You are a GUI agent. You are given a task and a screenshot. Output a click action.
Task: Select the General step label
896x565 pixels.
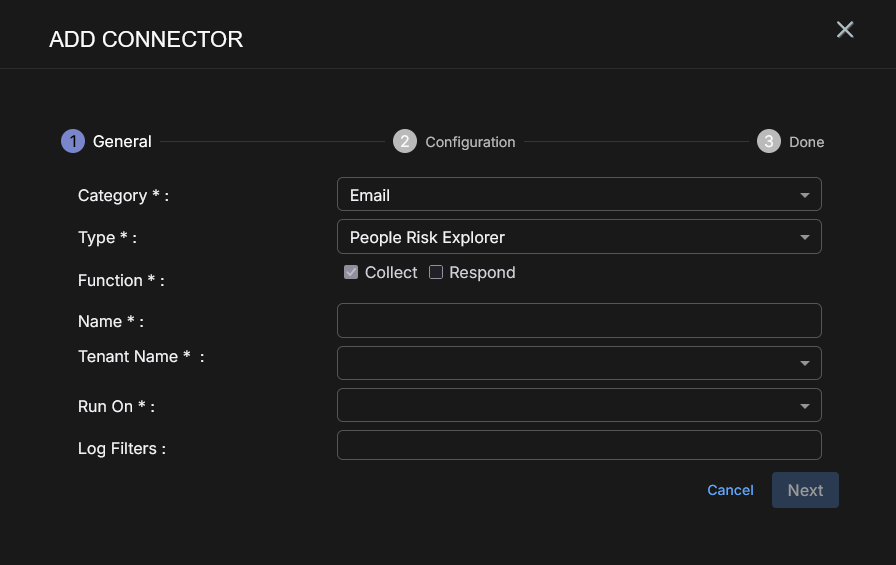coord(122,142)
